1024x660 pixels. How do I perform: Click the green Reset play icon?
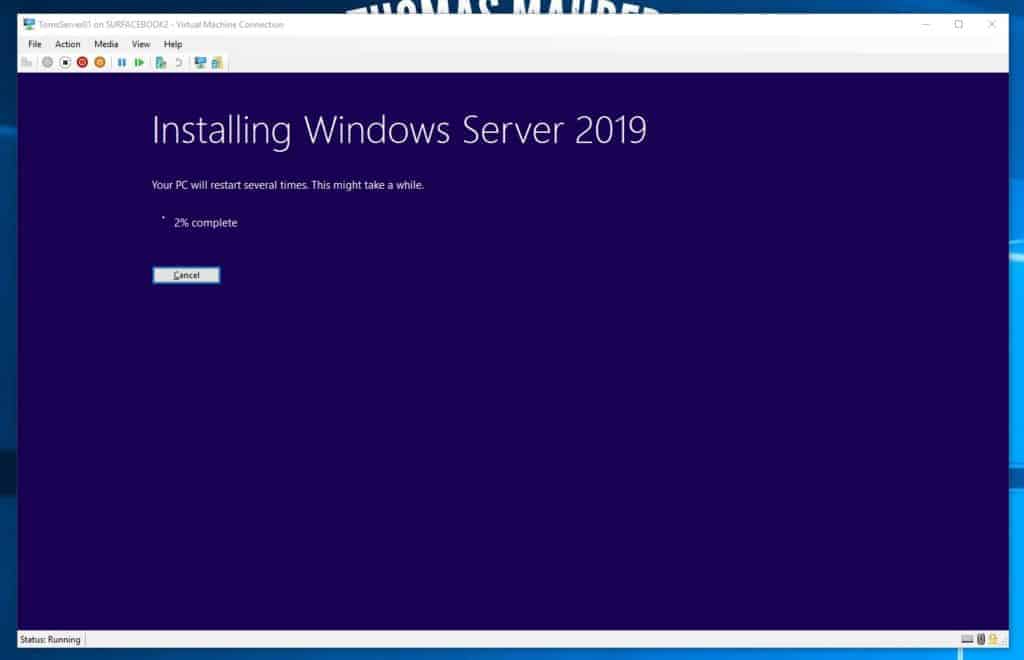139,63
